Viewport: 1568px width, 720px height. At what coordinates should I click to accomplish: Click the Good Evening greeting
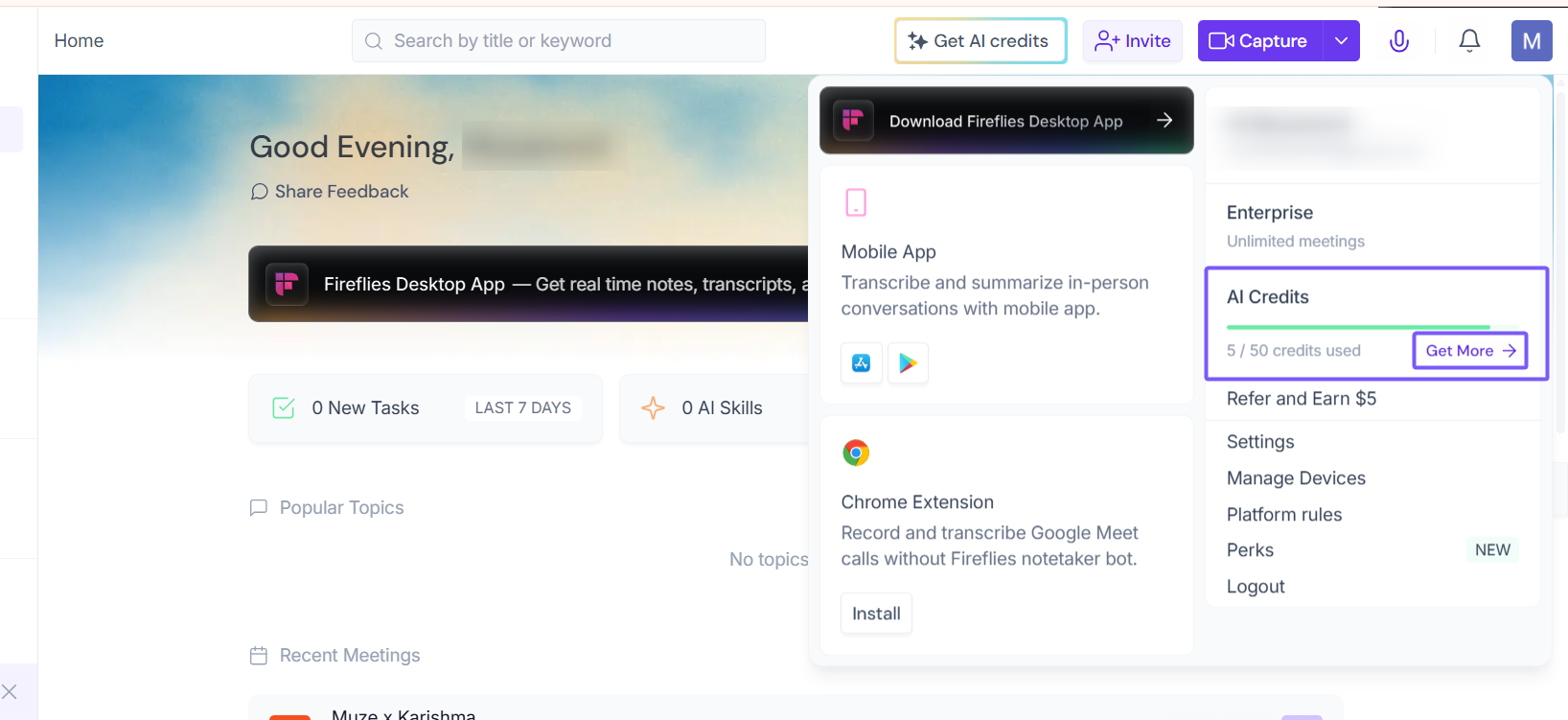[x=352, y=148]
